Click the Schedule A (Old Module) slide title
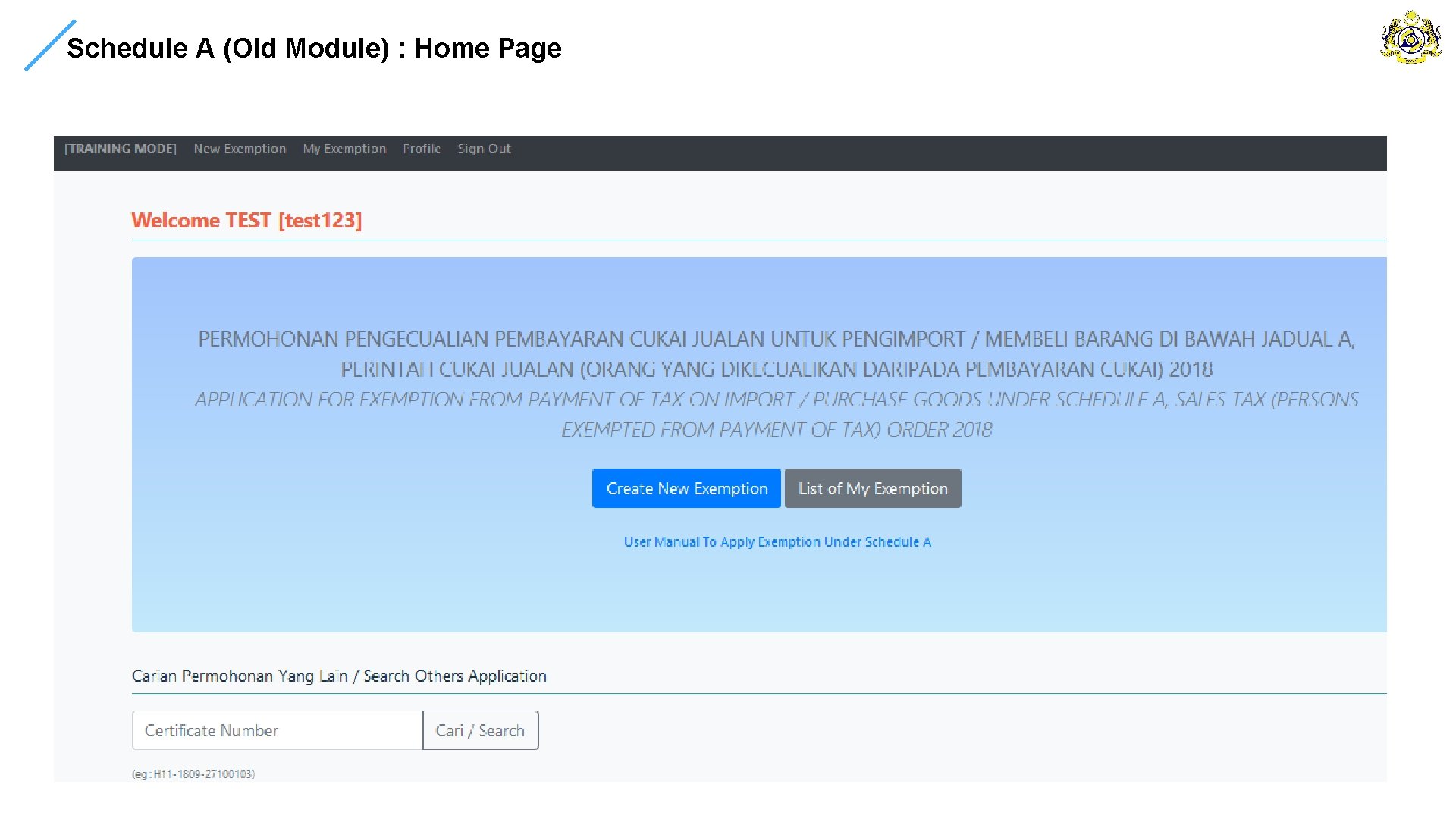This screenshot has height=819, width=1456. coord(314,48)
